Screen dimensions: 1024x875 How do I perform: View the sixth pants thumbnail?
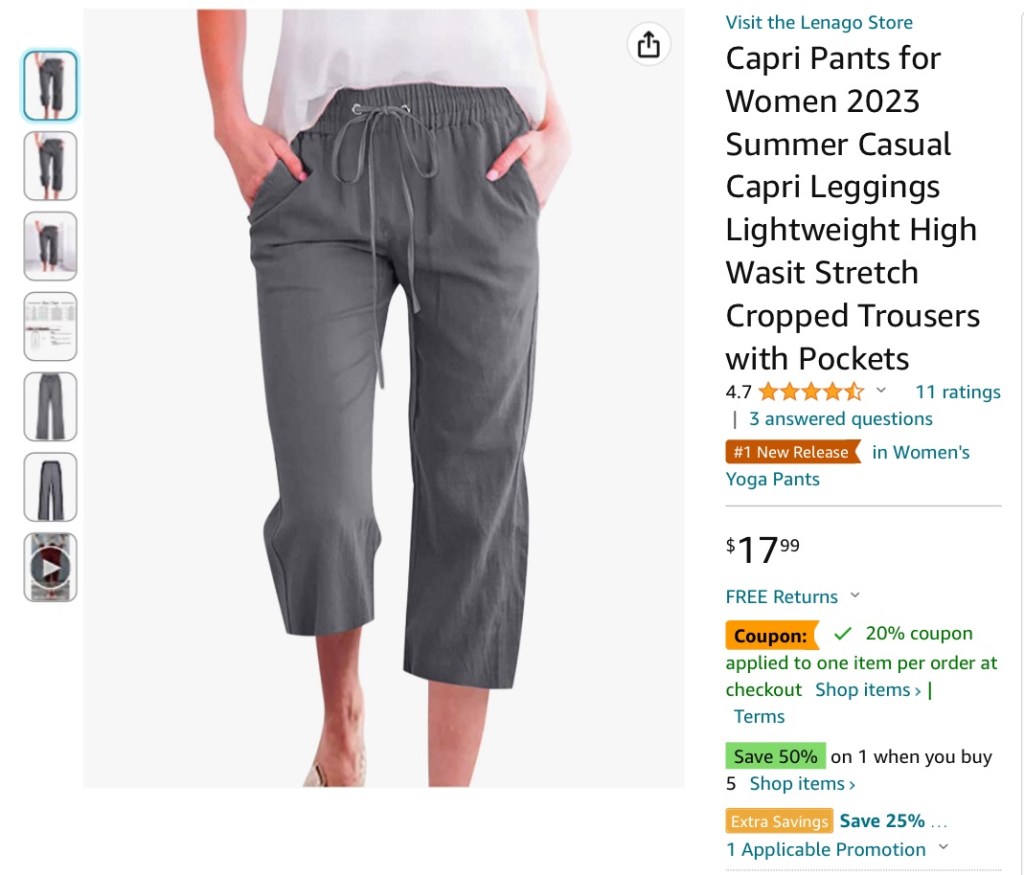(x=50, y=487)
